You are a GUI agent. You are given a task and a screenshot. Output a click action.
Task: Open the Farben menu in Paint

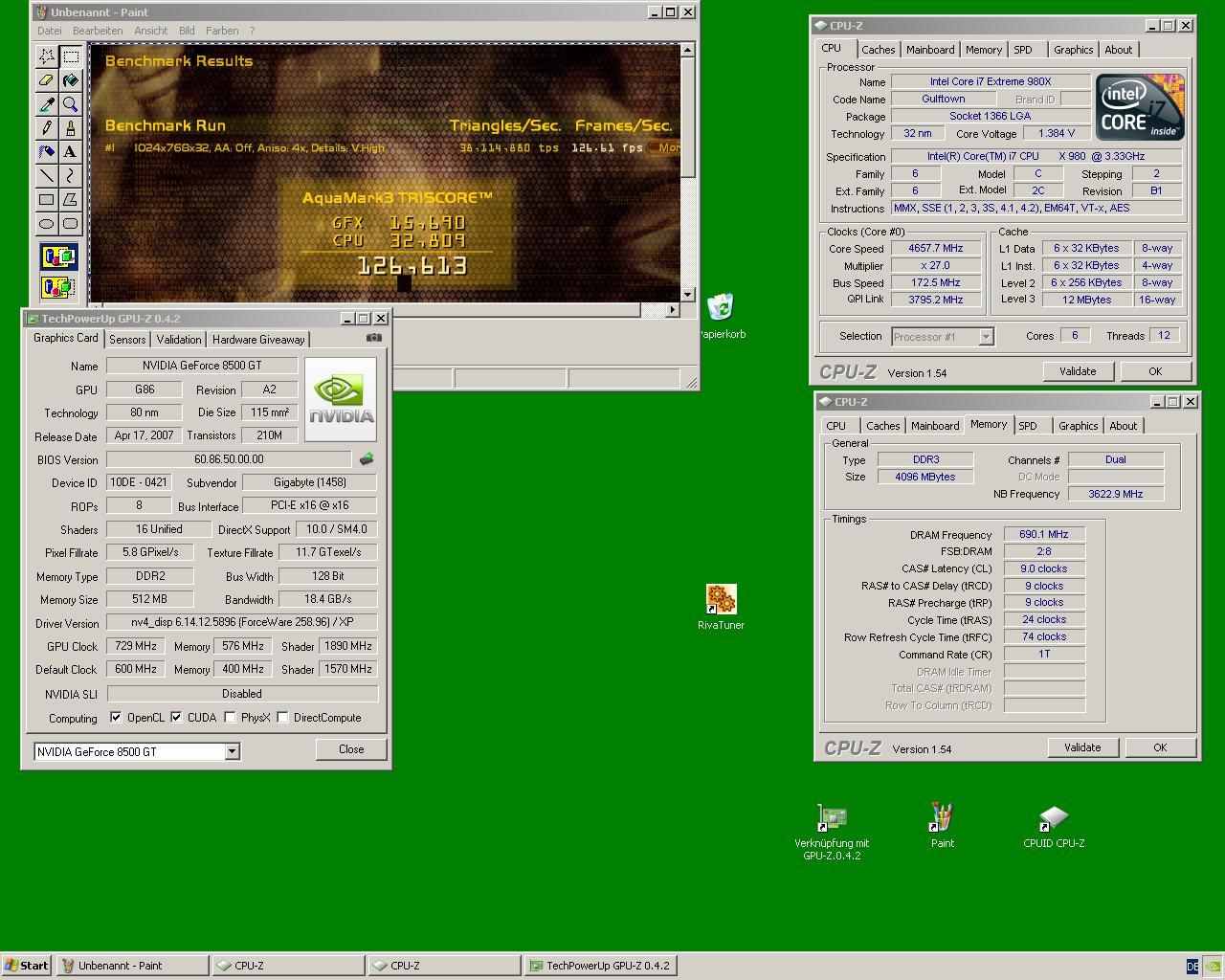point(222,31)
